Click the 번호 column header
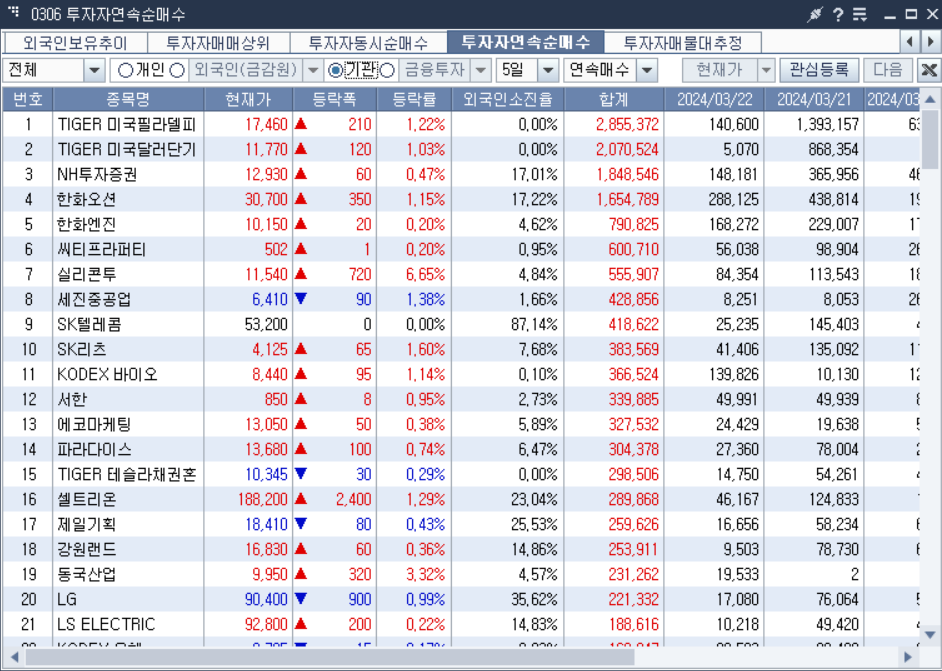The width and height of the screenshot is (942, 671). [28, 99]
